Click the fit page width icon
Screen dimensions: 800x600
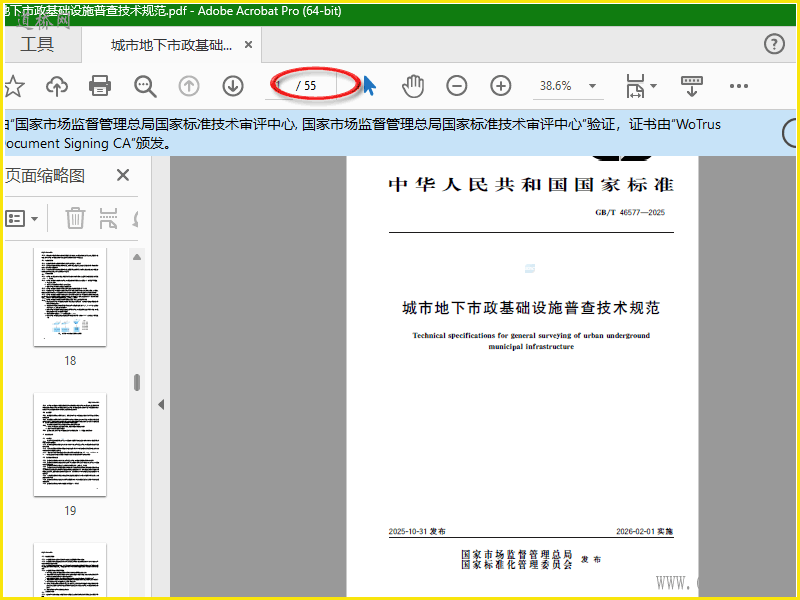(635, 86)
